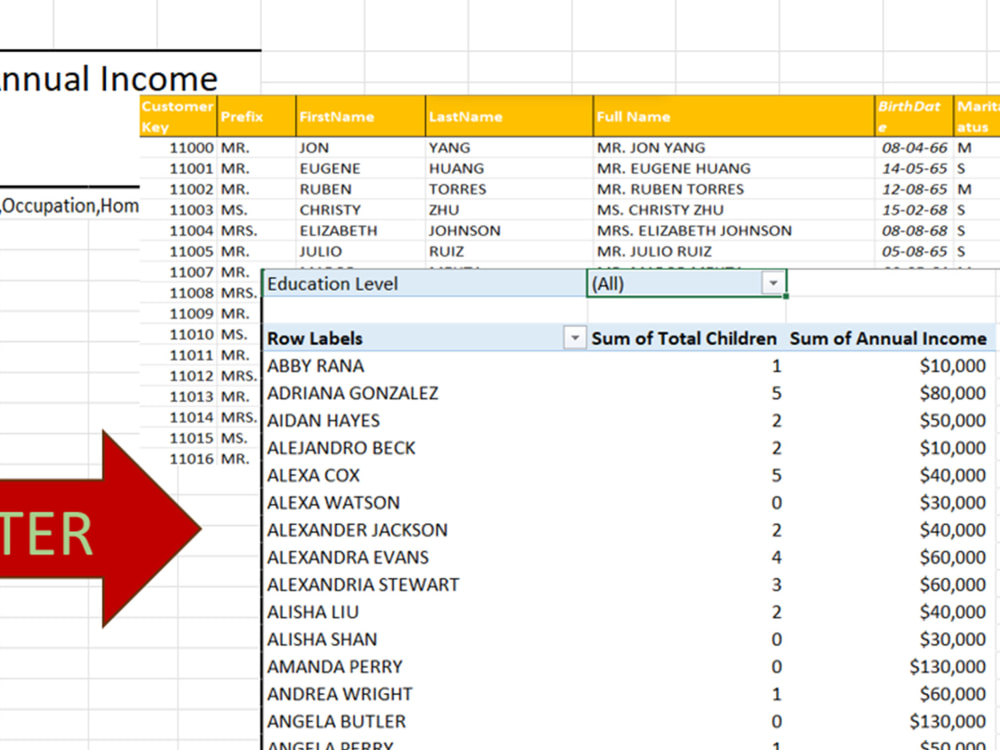Click the Customer Key column header
This screenshot has width=1000, height=750.
178,116
